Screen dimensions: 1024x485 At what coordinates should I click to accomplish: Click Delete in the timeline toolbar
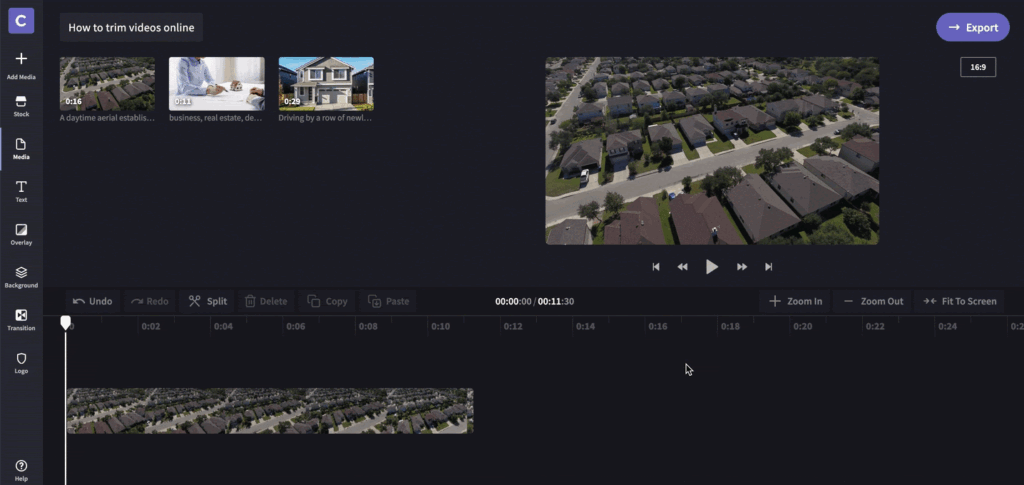266,301
